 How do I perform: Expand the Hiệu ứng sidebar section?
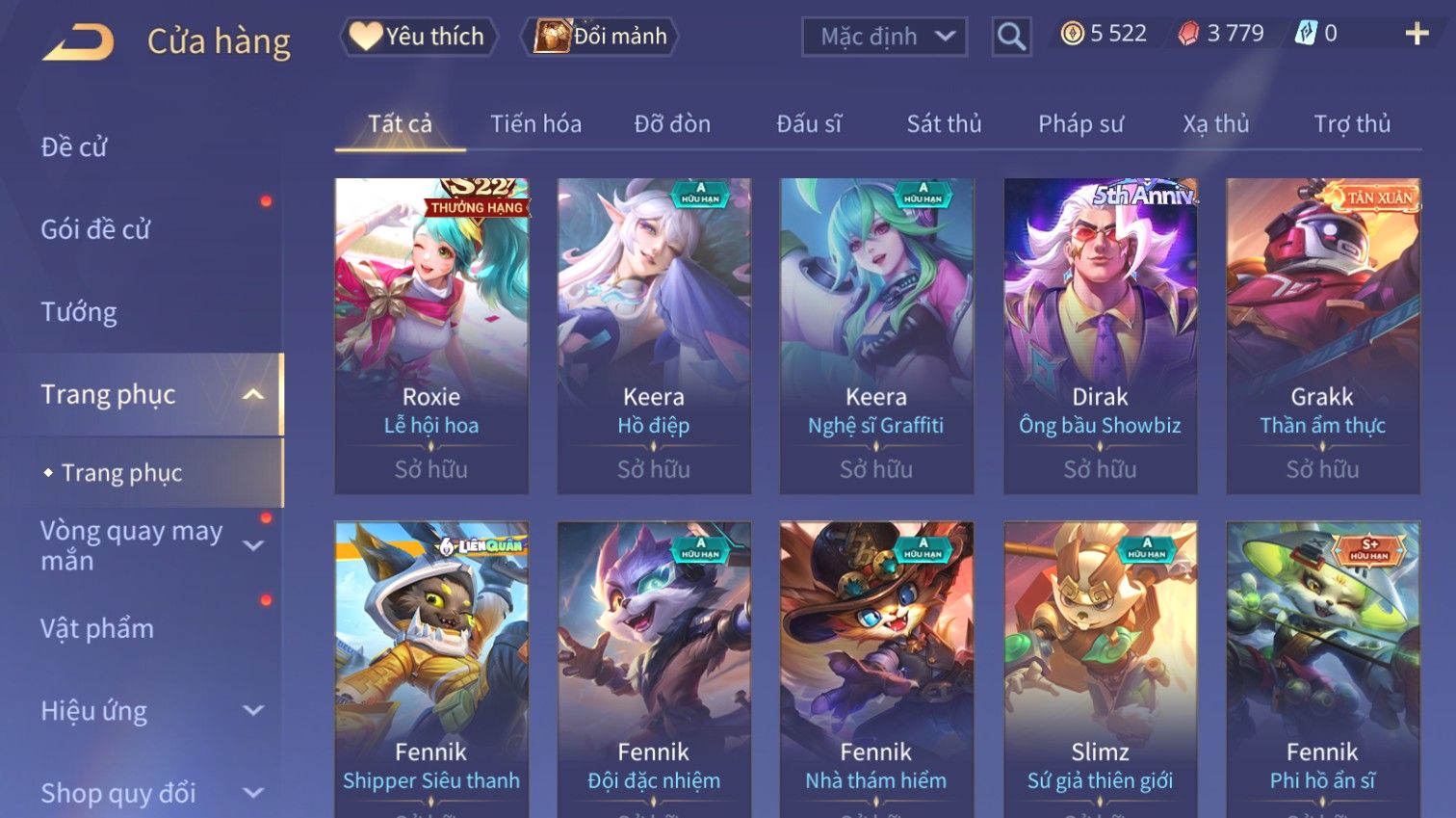pos(253,711)
